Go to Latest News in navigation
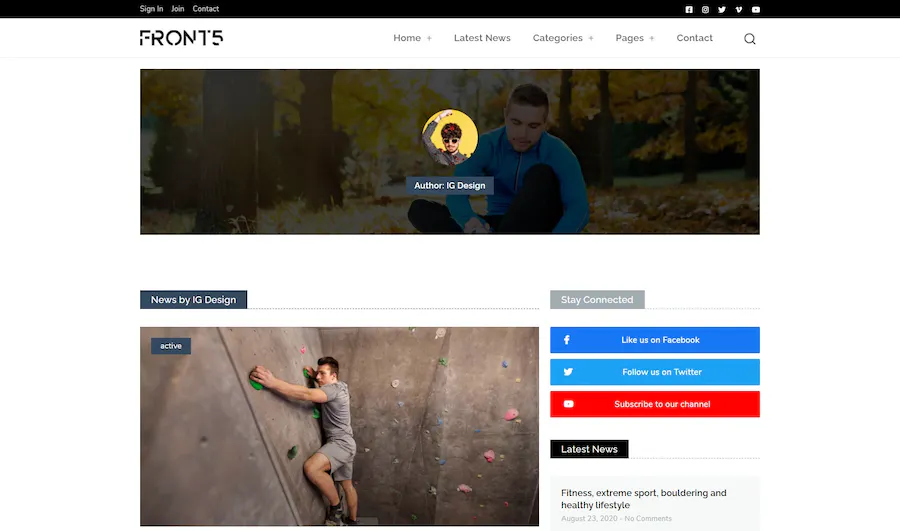This screenshot has height=531, width=900. 482,38
